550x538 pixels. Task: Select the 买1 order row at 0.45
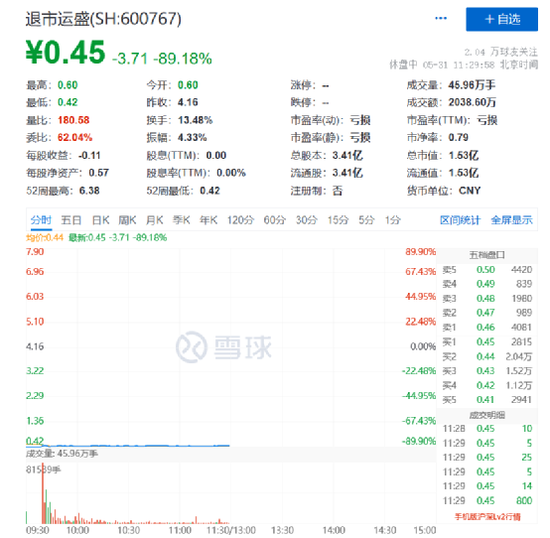[487, 342]
